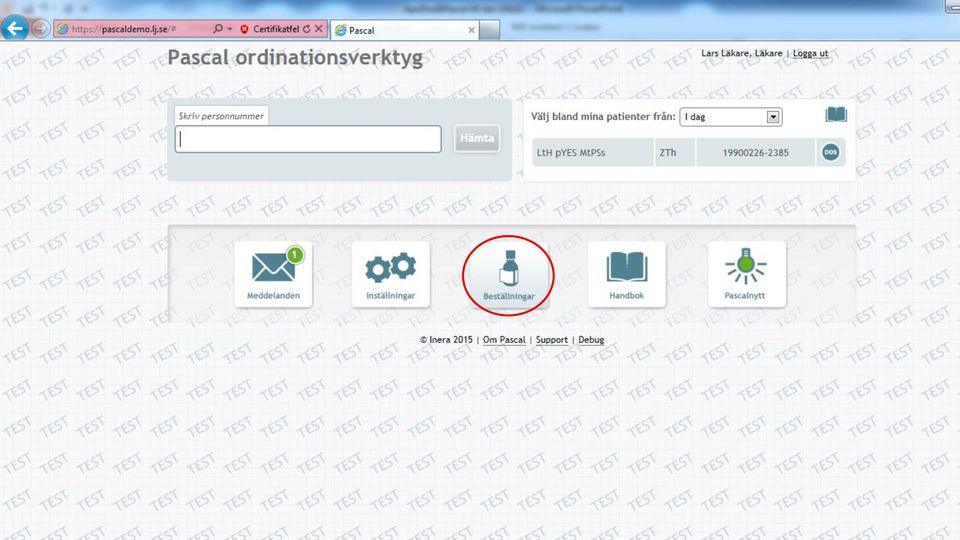Click the DOS badge for patient 19900226-2385
The height and width of the screenshot is (540, 960).
tap(830, 152)
